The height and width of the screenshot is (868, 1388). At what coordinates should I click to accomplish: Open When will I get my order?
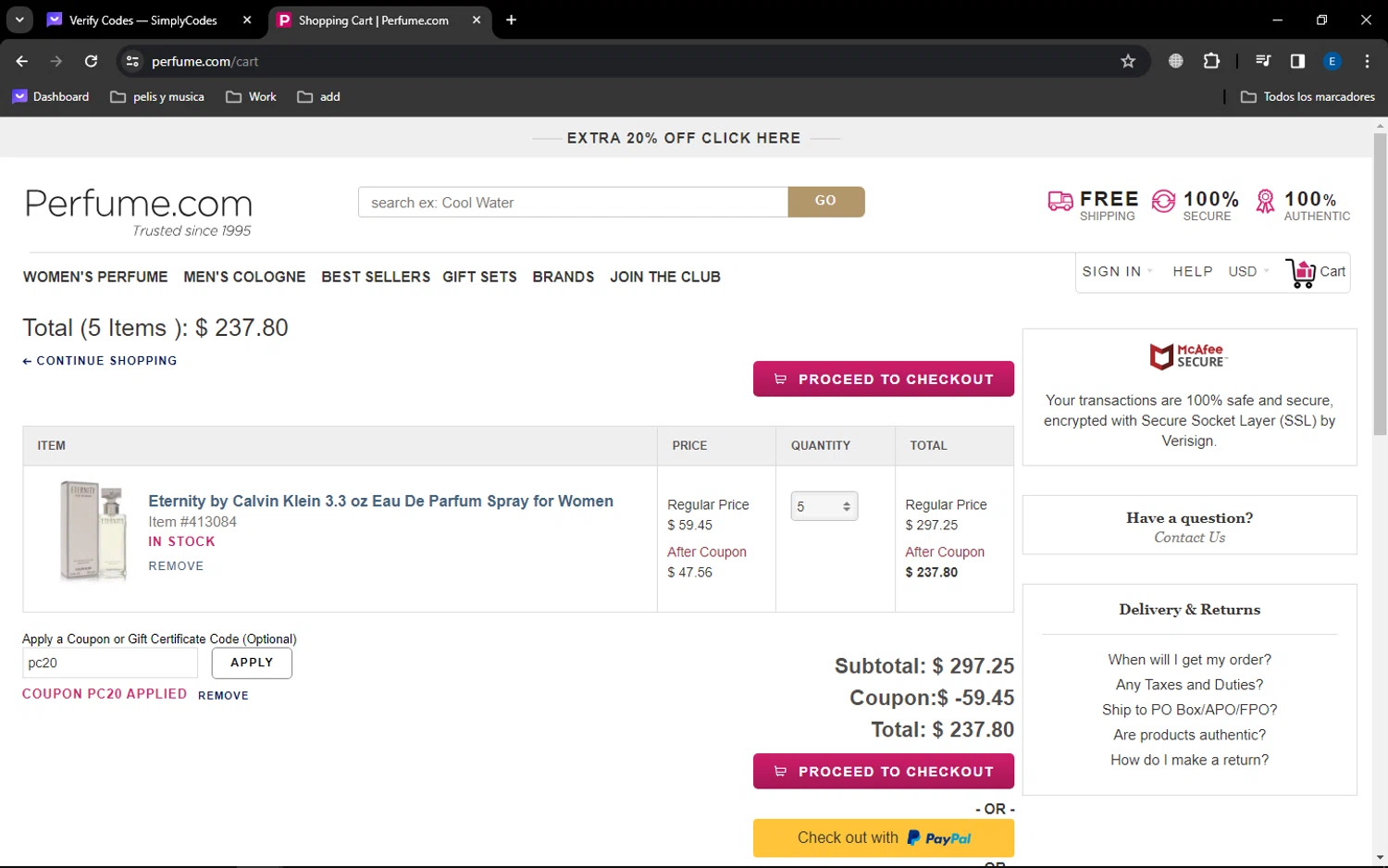click(x=1189, y=660)
